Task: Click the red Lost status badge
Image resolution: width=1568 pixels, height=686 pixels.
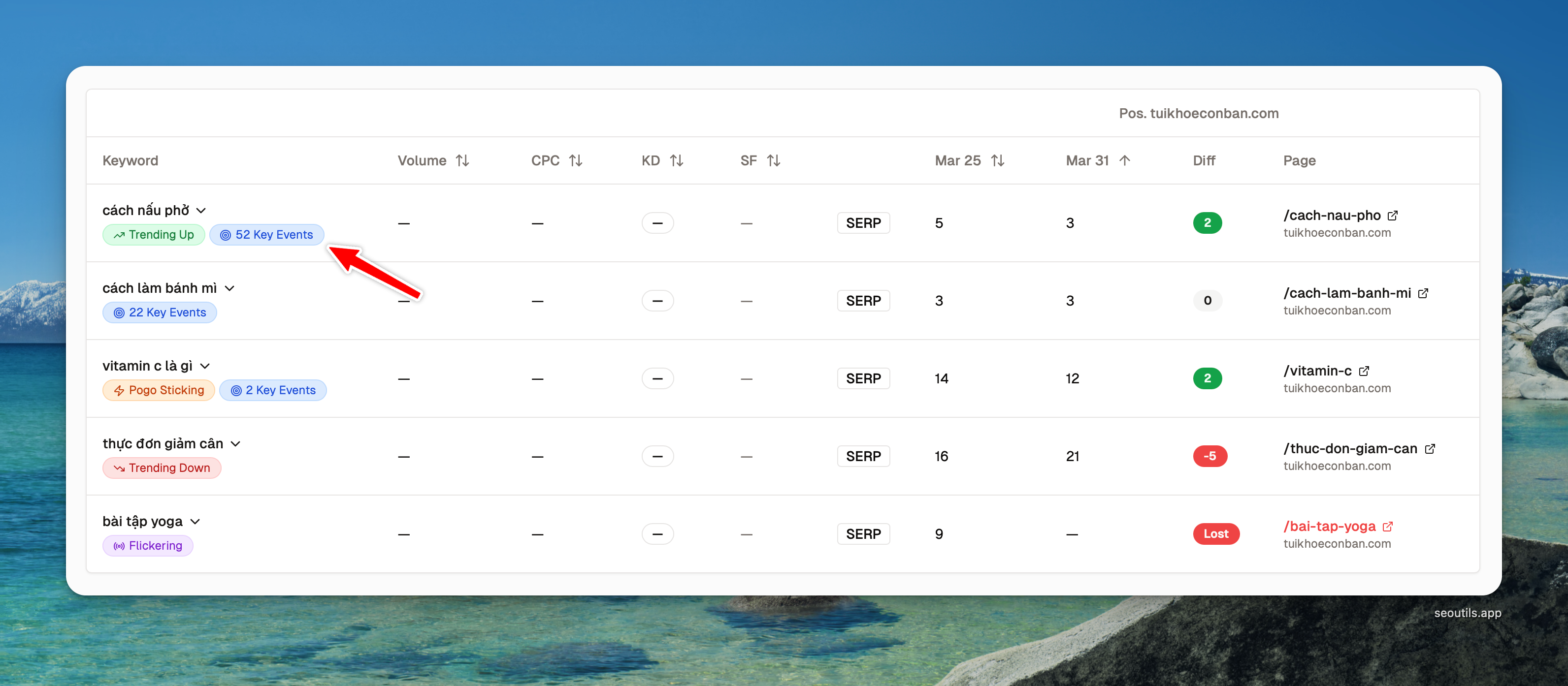Action: coord(1215,534)
